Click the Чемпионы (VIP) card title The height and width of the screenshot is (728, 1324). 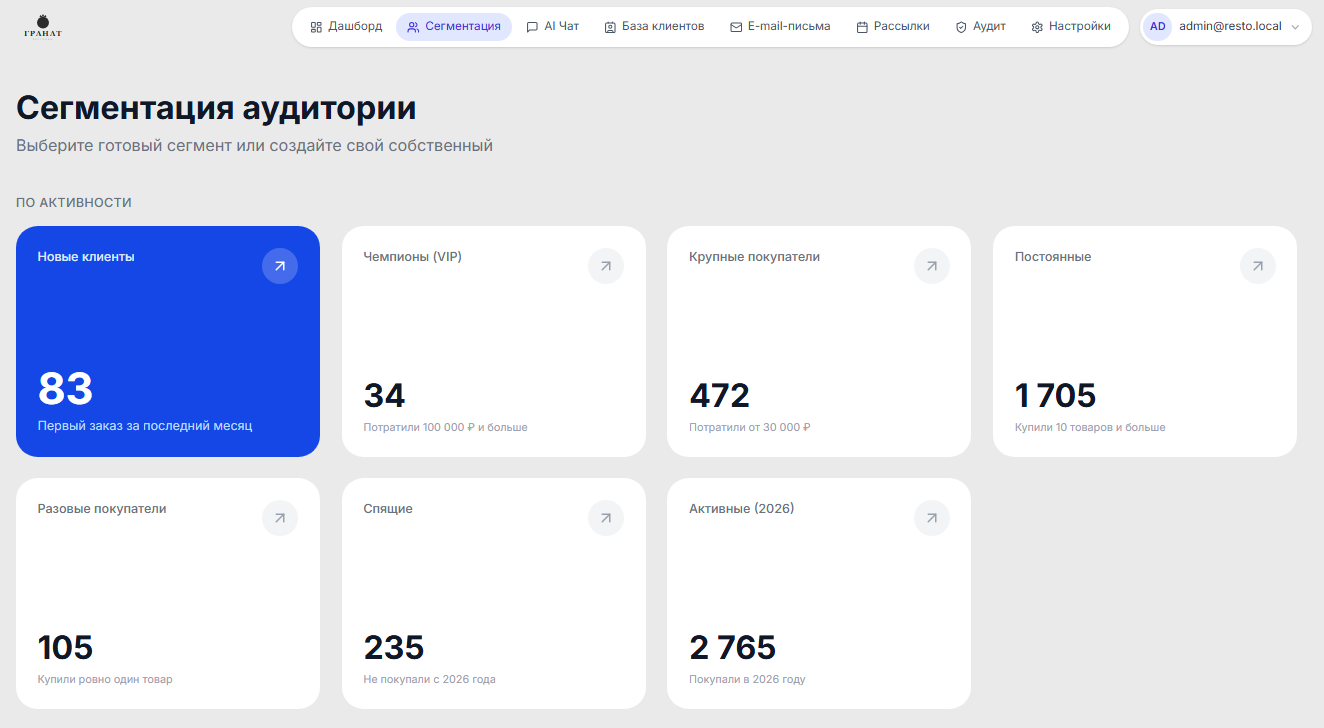tap(412, 257)
